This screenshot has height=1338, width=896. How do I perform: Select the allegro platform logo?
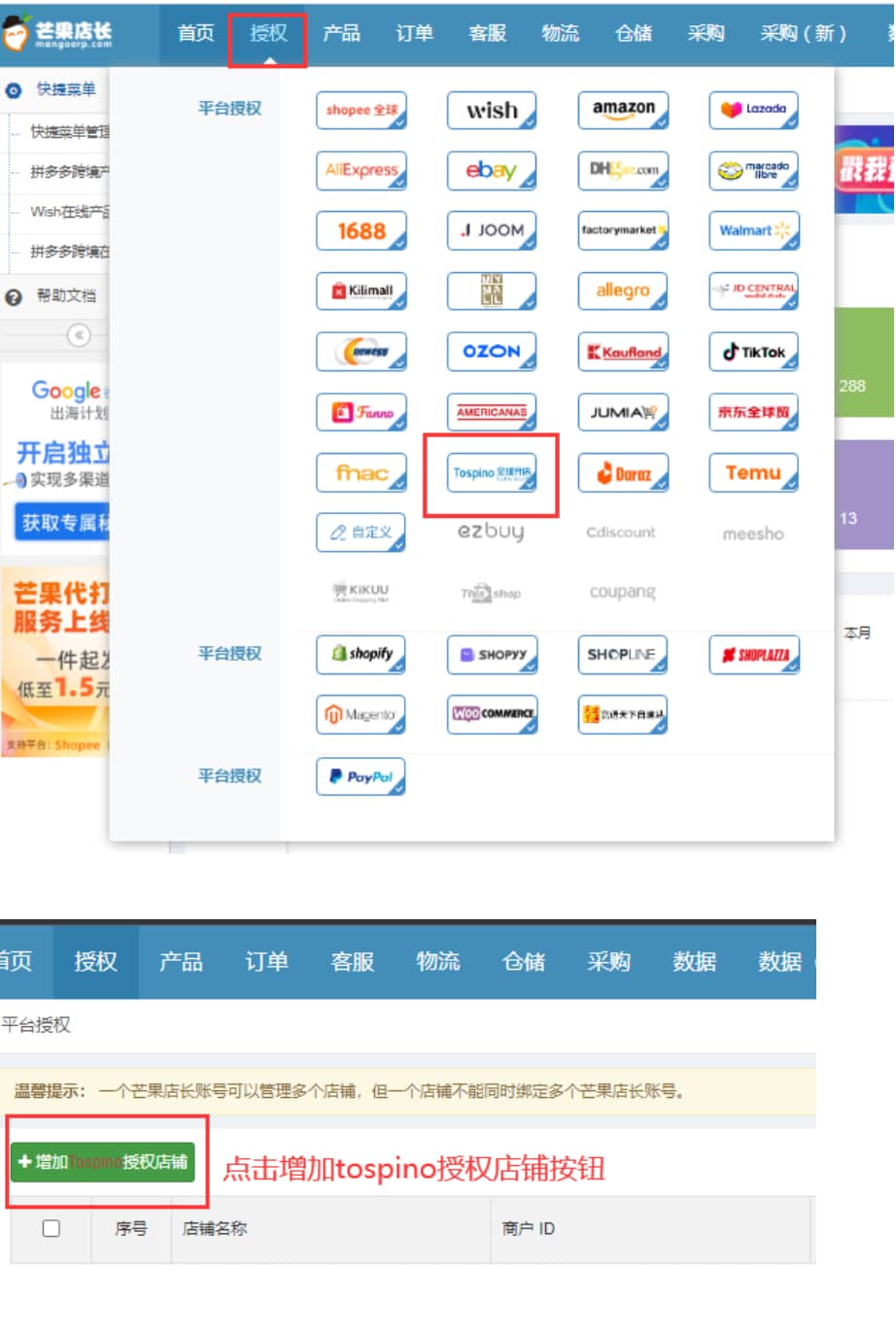coord(623,291)
